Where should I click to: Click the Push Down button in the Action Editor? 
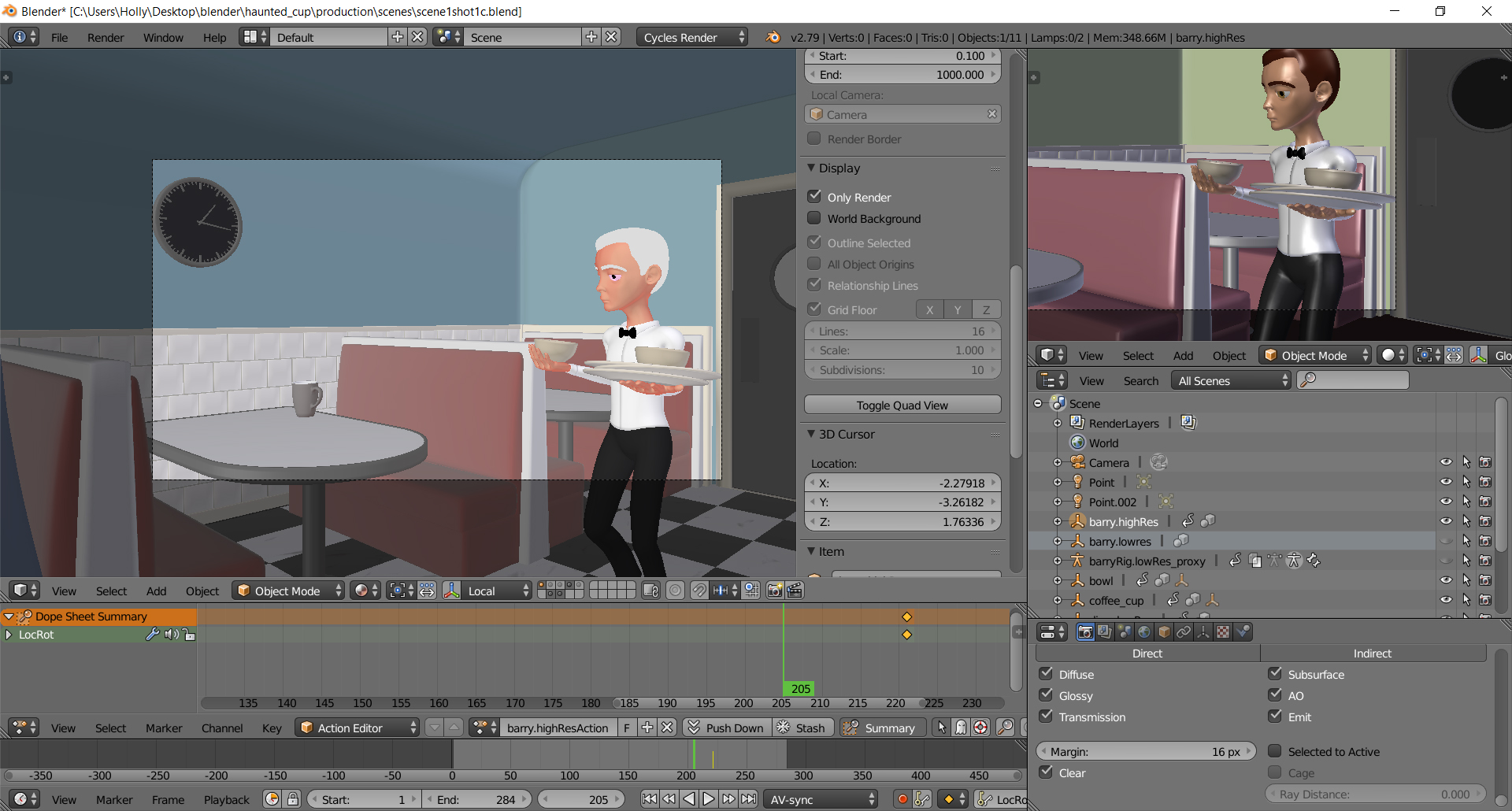pyautogui.click(x=726, y=728)
